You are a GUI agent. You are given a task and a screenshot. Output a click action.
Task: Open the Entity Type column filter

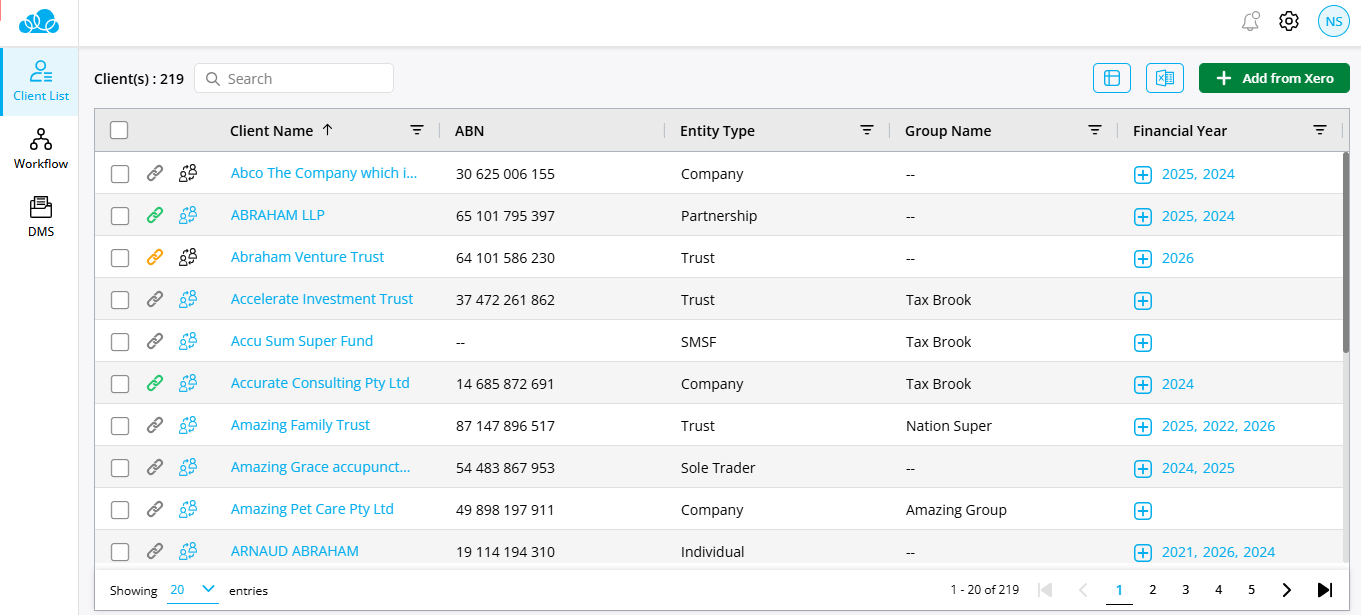pyautogui.click(x=867, y=130)
